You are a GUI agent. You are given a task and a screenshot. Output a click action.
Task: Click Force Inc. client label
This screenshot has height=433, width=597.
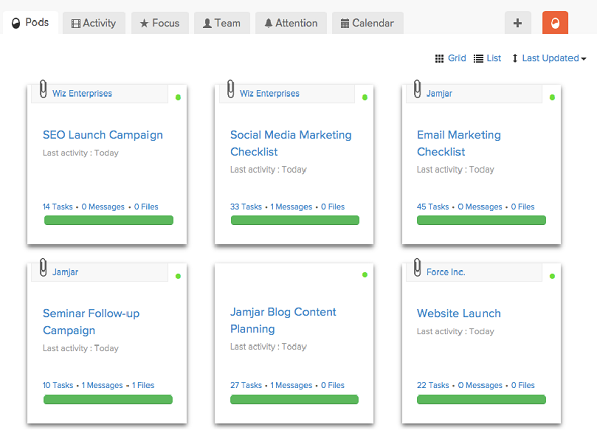tap(445, 272)
